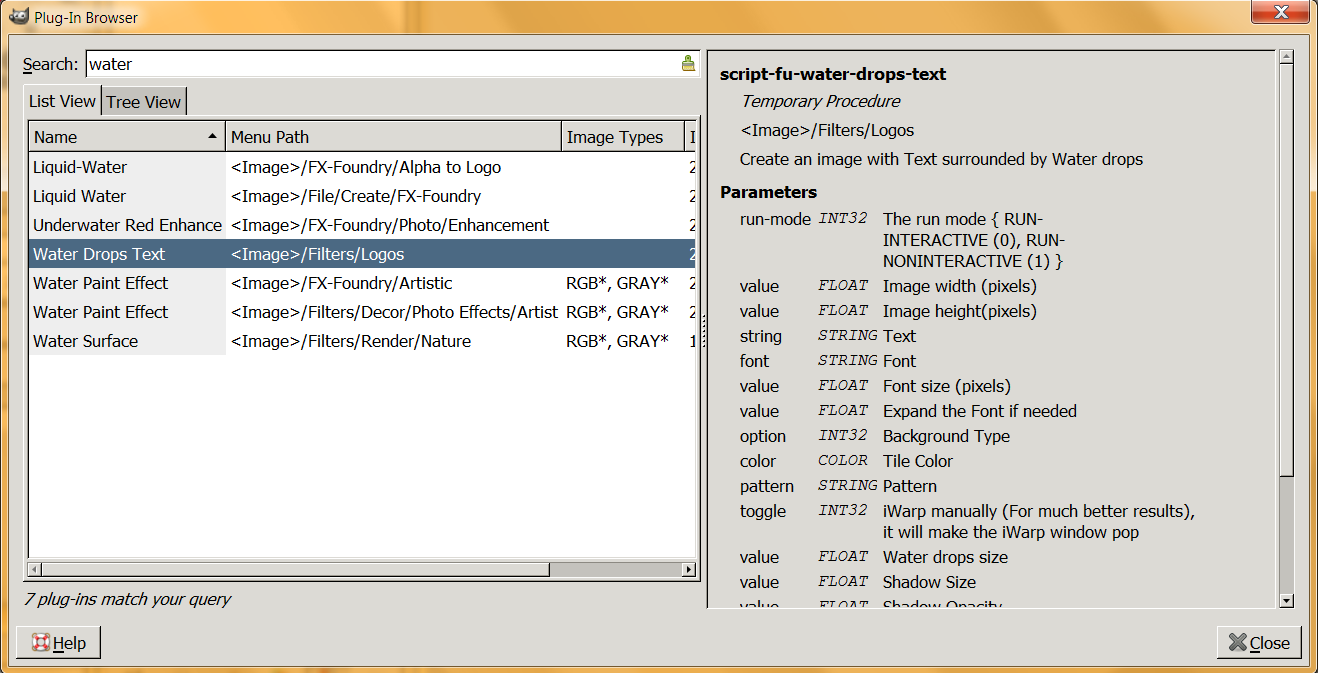The width and height of the screenshot is (1318, 673).
Task: Select the List View tab
Action: pyautogui.click(x=62, y=101)
